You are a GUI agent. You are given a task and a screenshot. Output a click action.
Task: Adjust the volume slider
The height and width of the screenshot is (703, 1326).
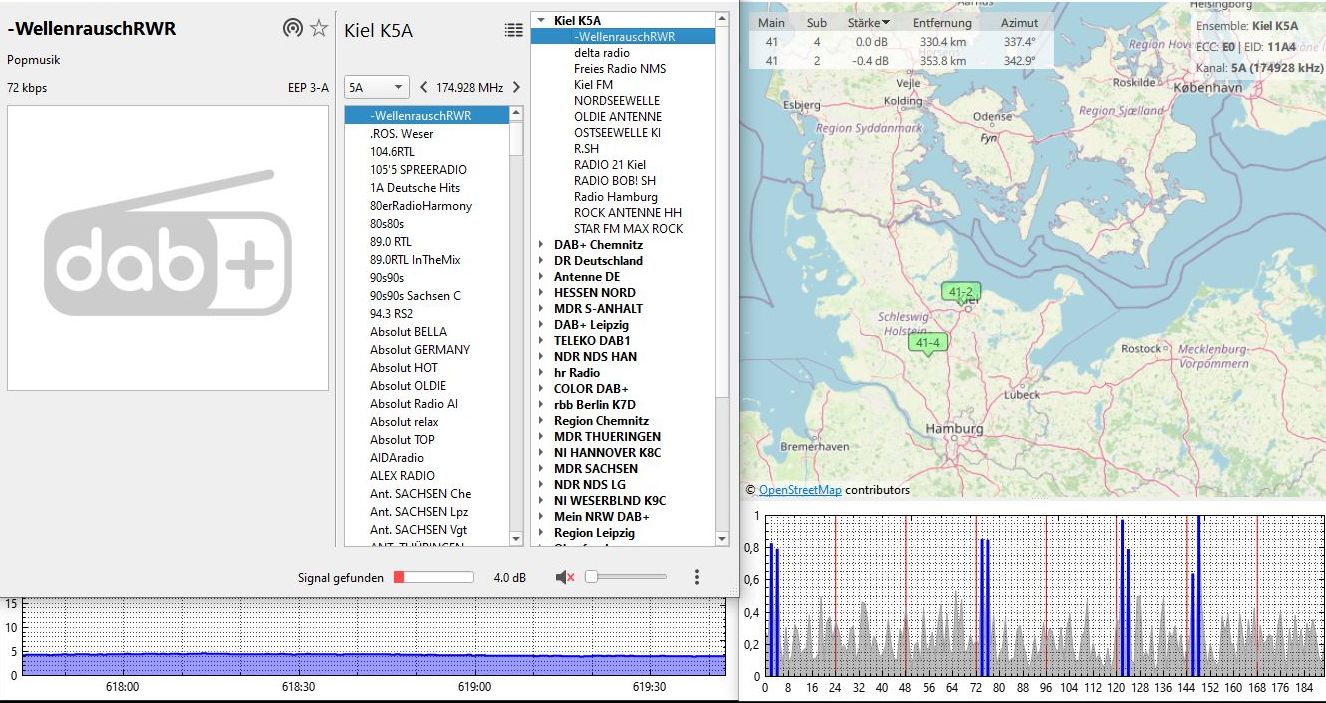click(625, 577)
